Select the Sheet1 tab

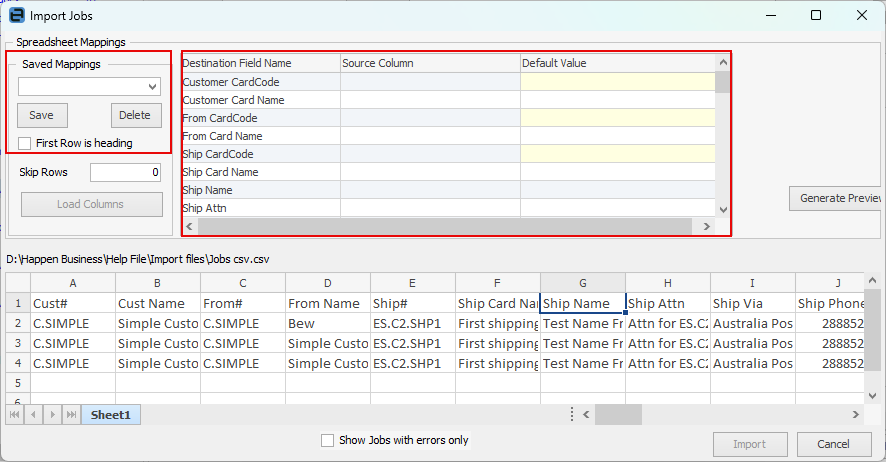click(111, 415)
